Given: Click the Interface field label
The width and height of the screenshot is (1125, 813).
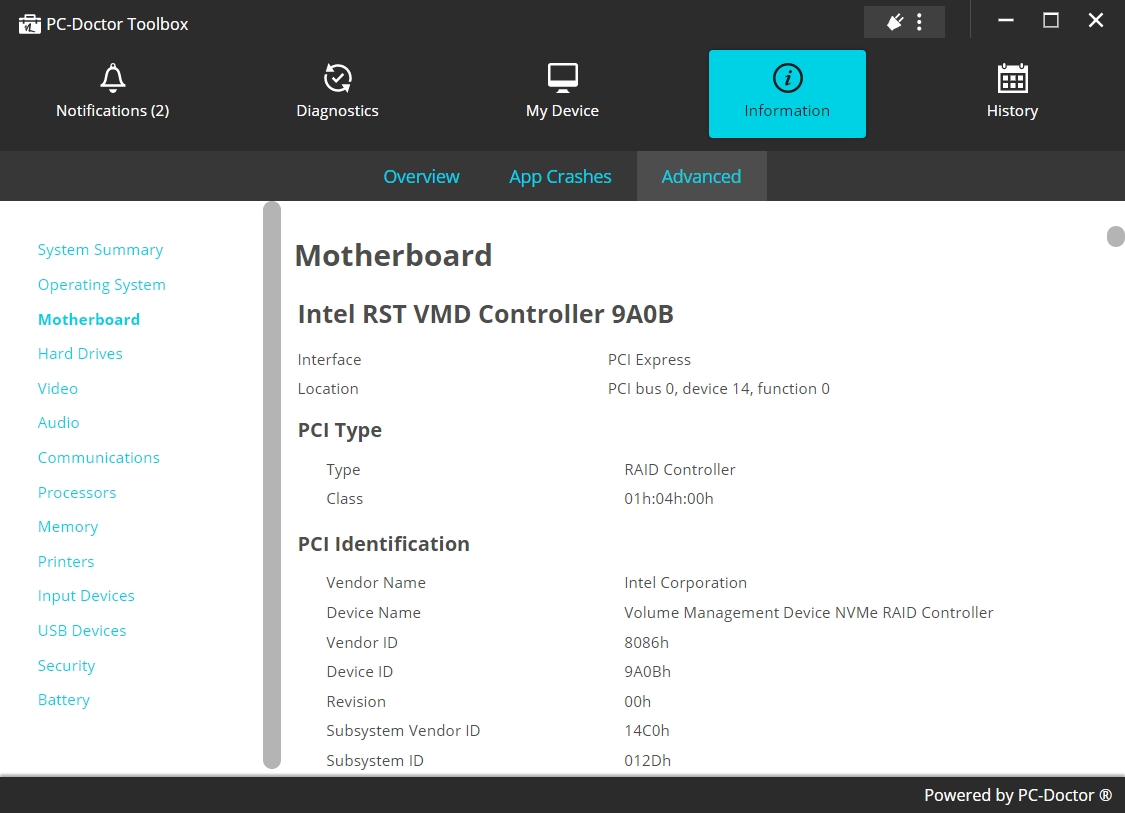Looking at the screenshot, I should (329, 359).
